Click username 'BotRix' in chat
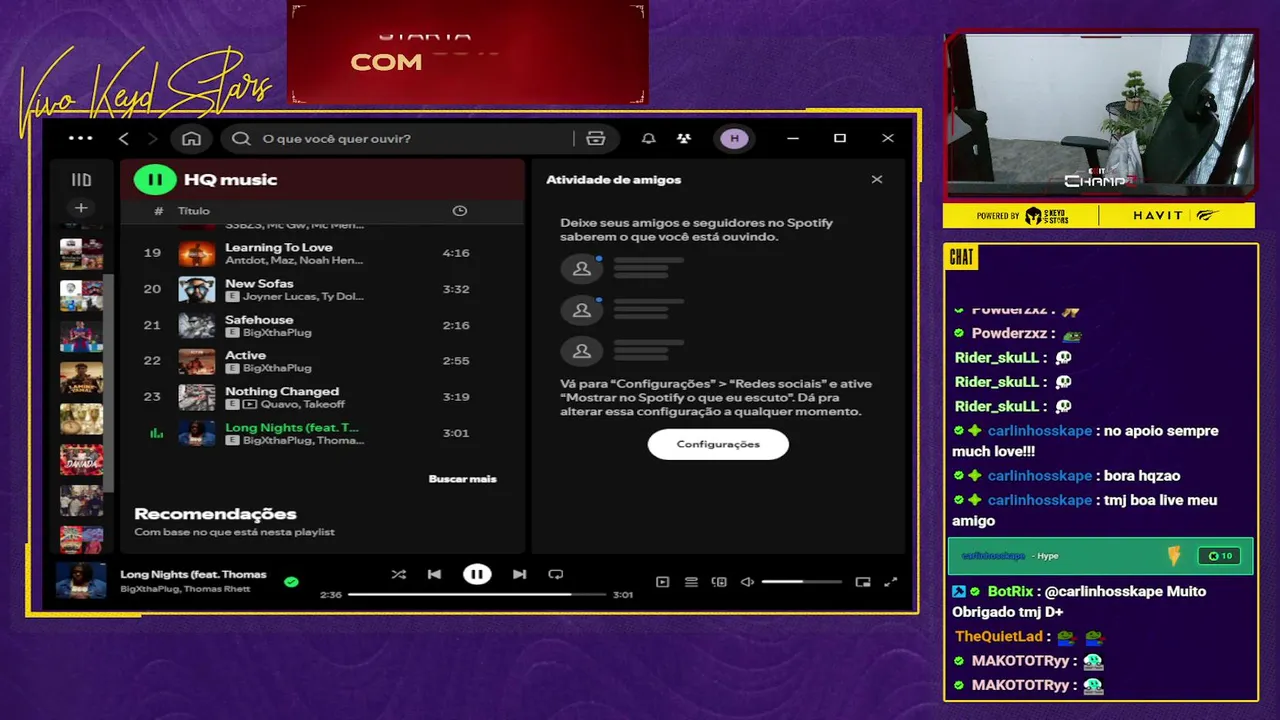1280x720 pixels. 1011,591
